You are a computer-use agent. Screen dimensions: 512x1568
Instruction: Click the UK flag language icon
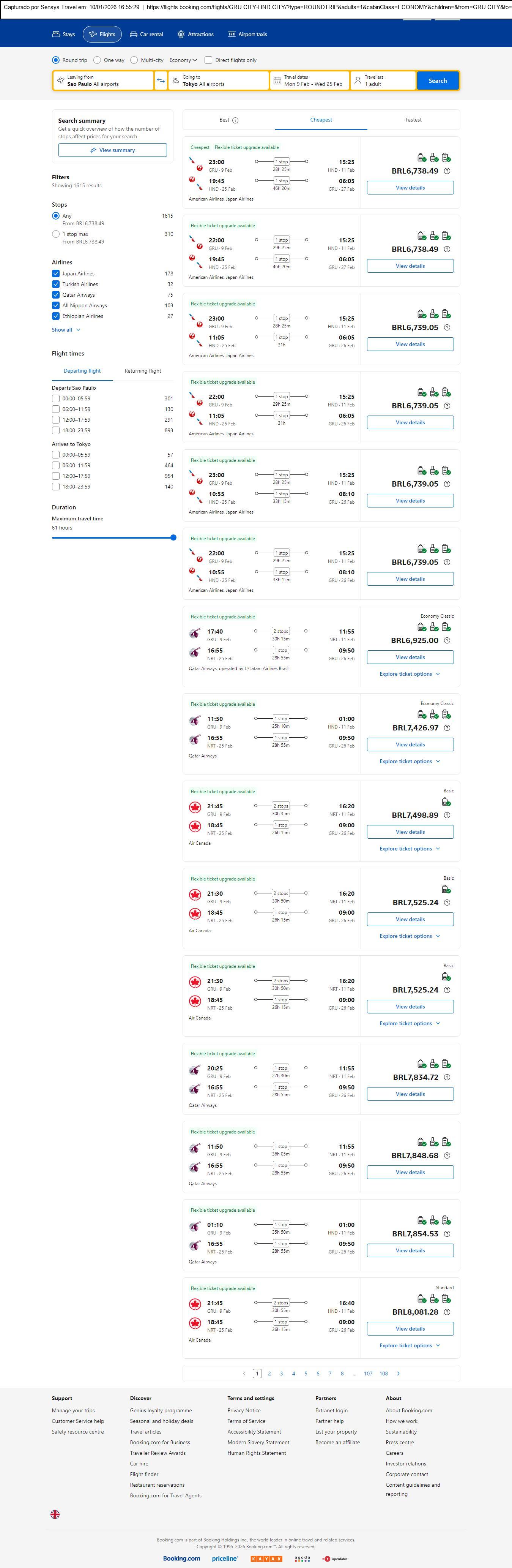coord(55,1514)
